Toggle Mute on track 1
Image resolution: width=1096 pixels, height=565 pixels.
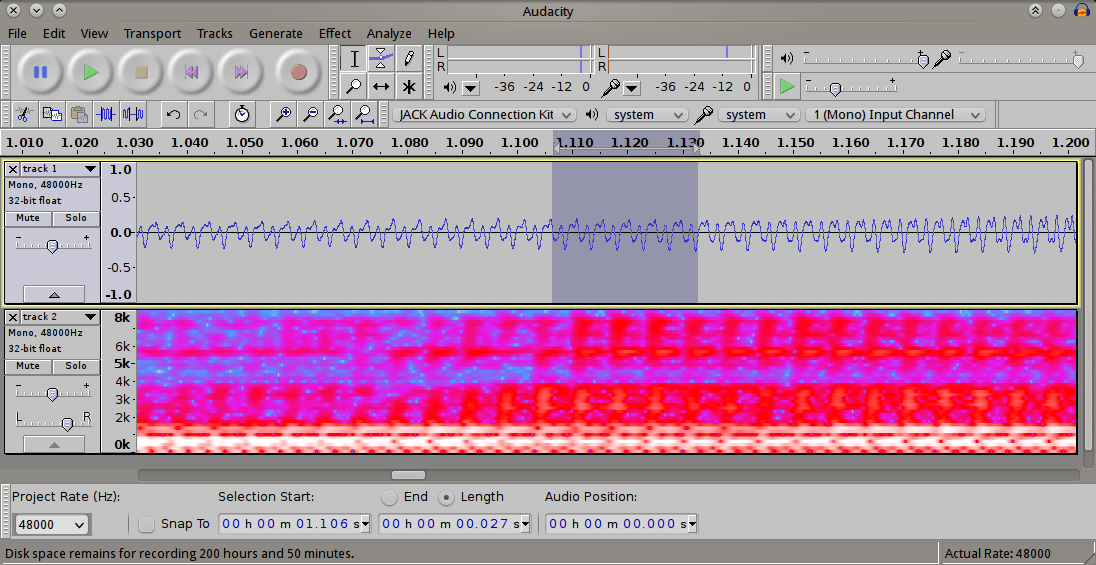(28, 218)
